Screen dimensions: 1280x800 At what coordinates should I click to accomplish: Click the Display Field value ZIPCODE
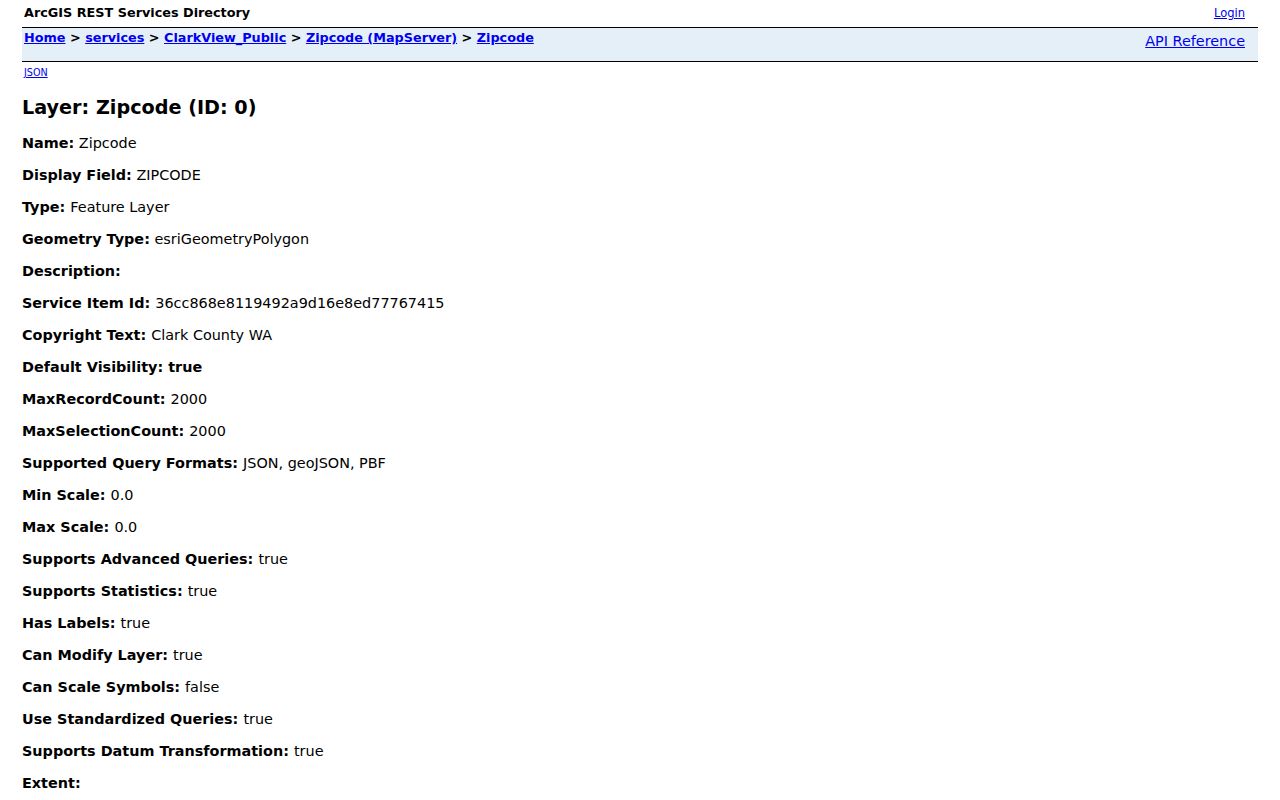tap(168, 175)
